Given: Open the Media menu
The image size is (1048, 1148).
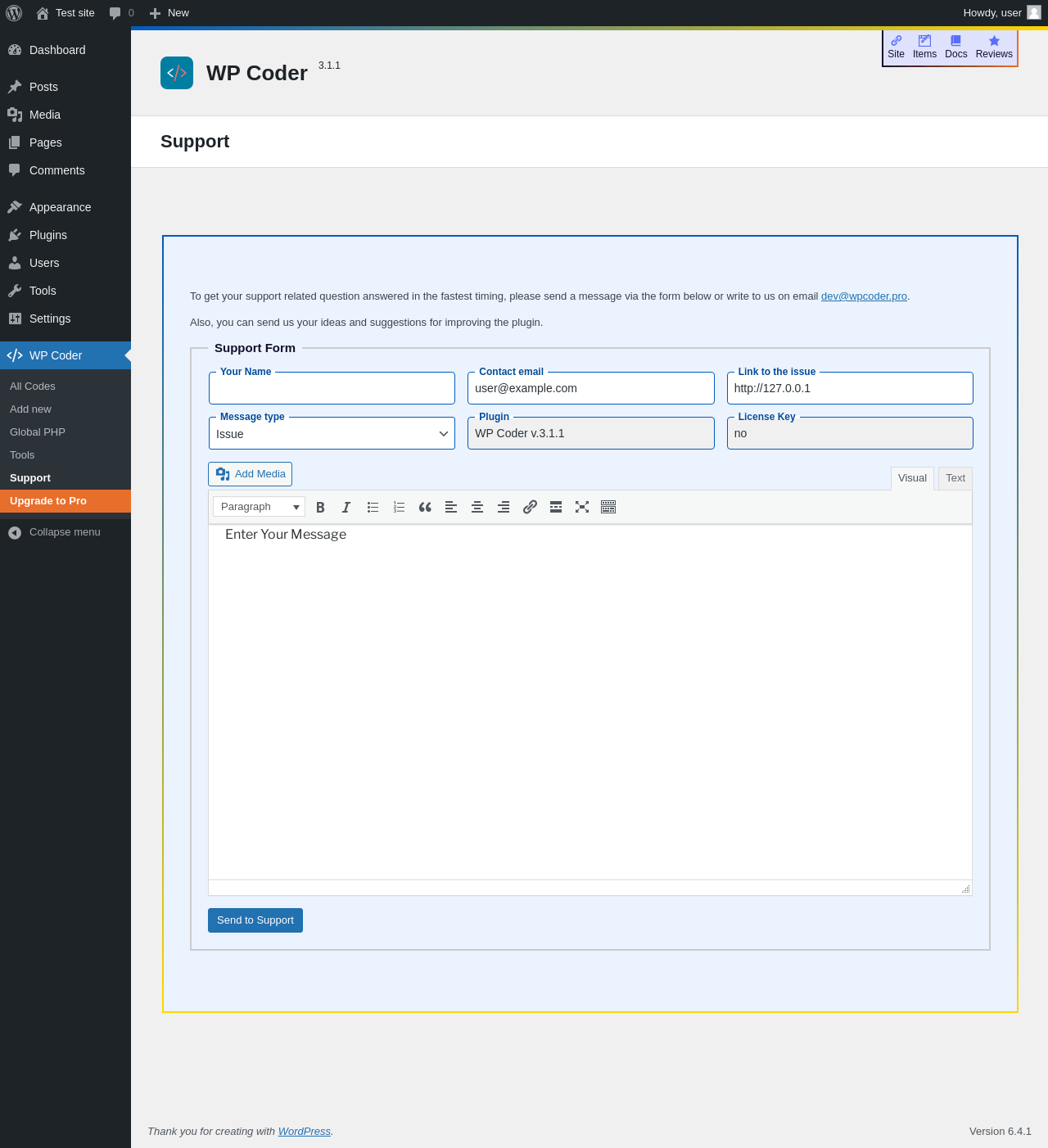Looking at the screenshot, I should tap(65, 115).
